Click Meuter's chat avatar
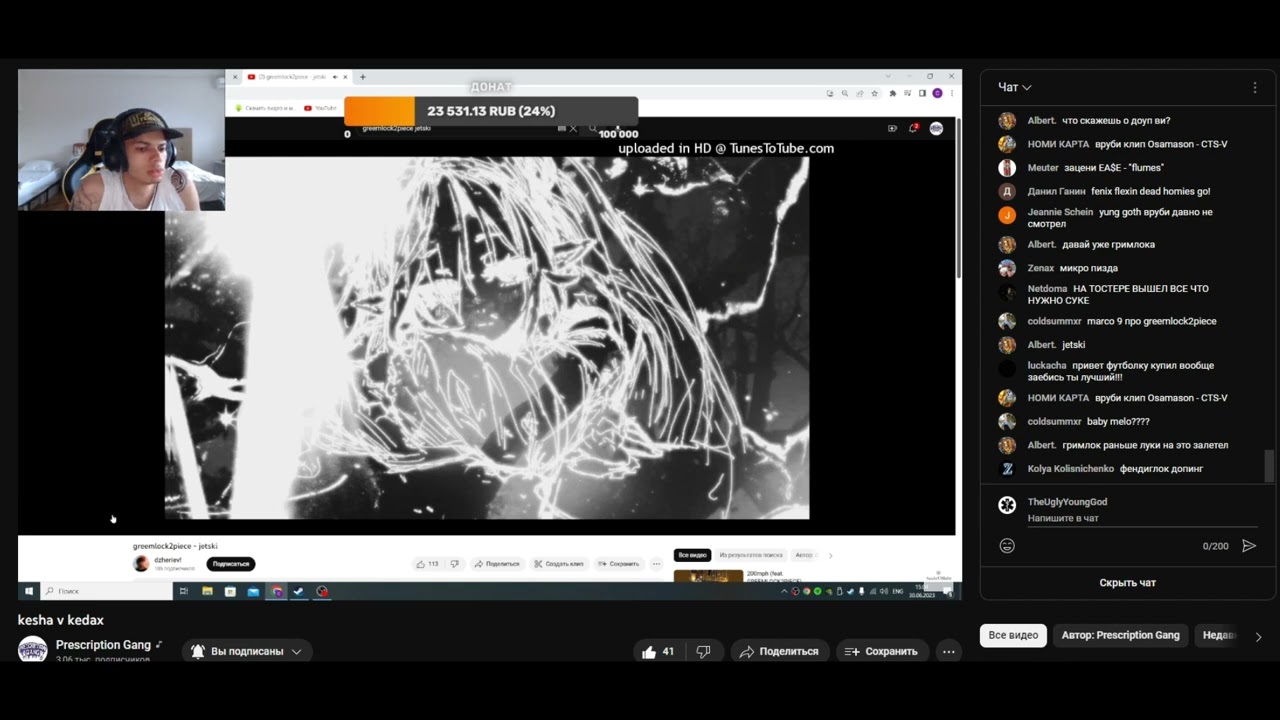The image size is (1280, 720). [1007, 168]
